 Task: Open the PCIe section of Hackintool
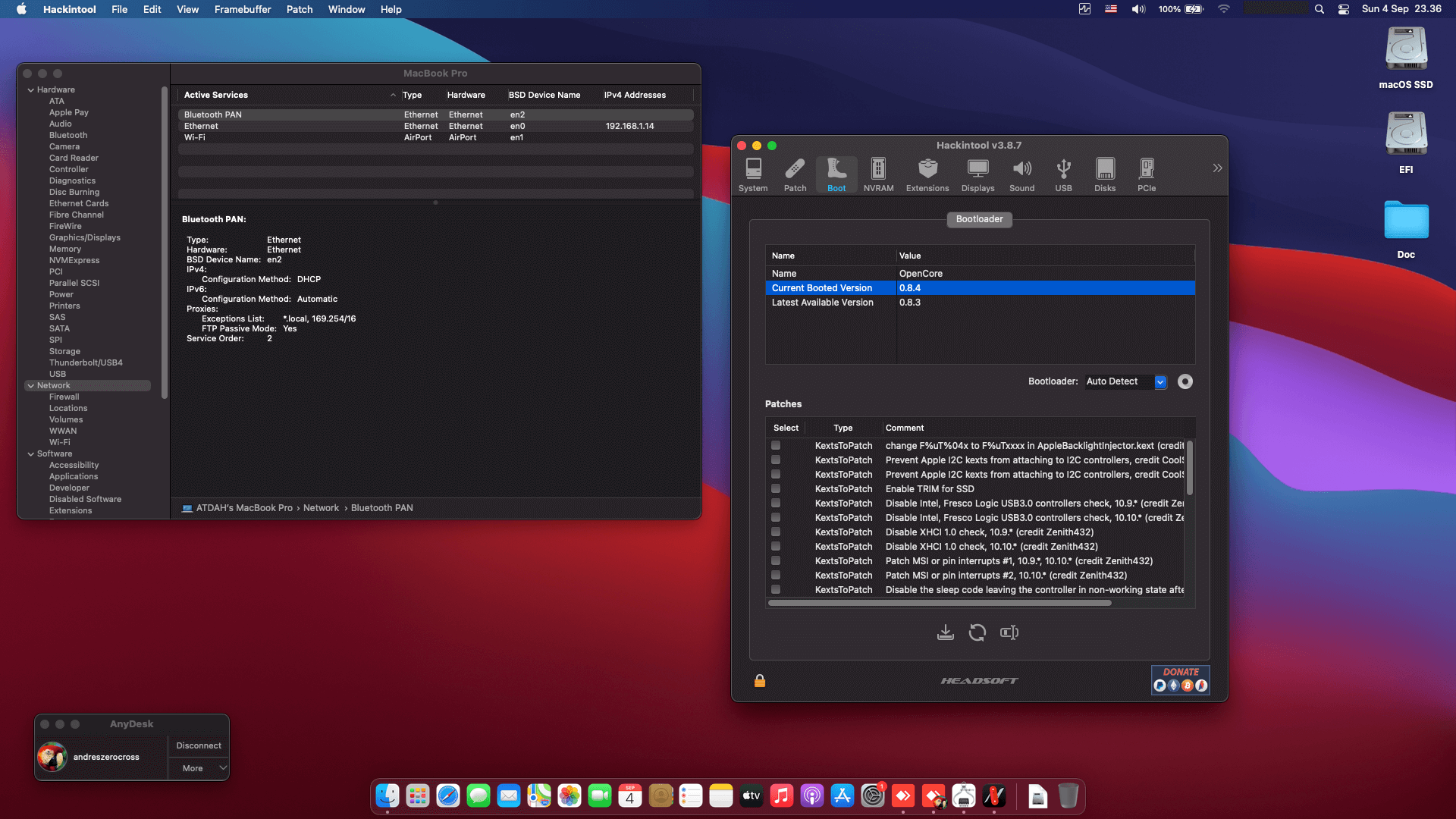point(1147,174)
